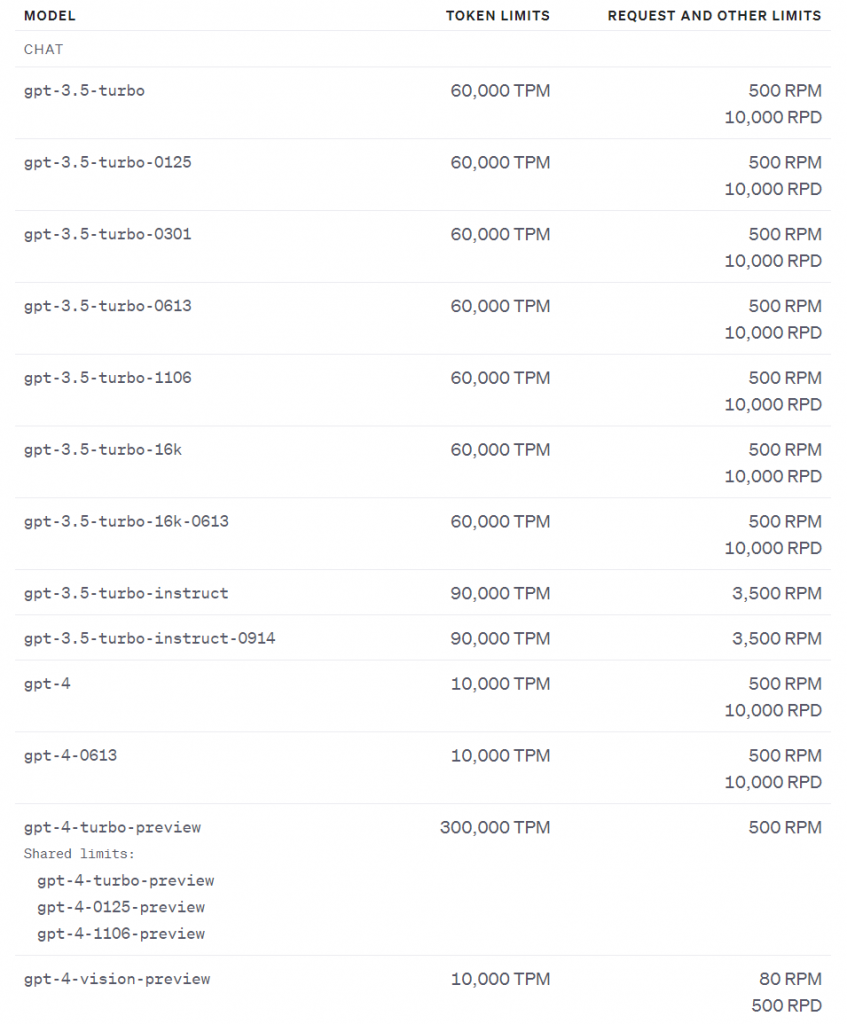This screenshot has height=1024, width=847.
Task: Click the MODEL column header
Action: (49, 16)
